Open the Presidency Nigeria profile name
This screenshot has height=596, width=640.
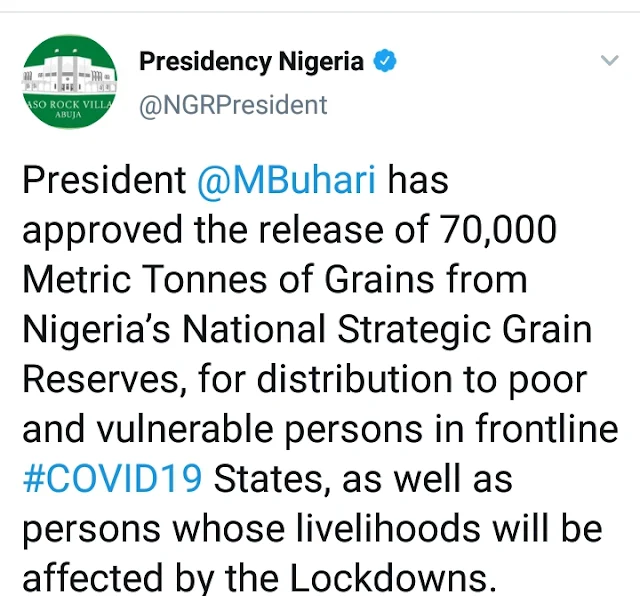(x=251, y=62)
